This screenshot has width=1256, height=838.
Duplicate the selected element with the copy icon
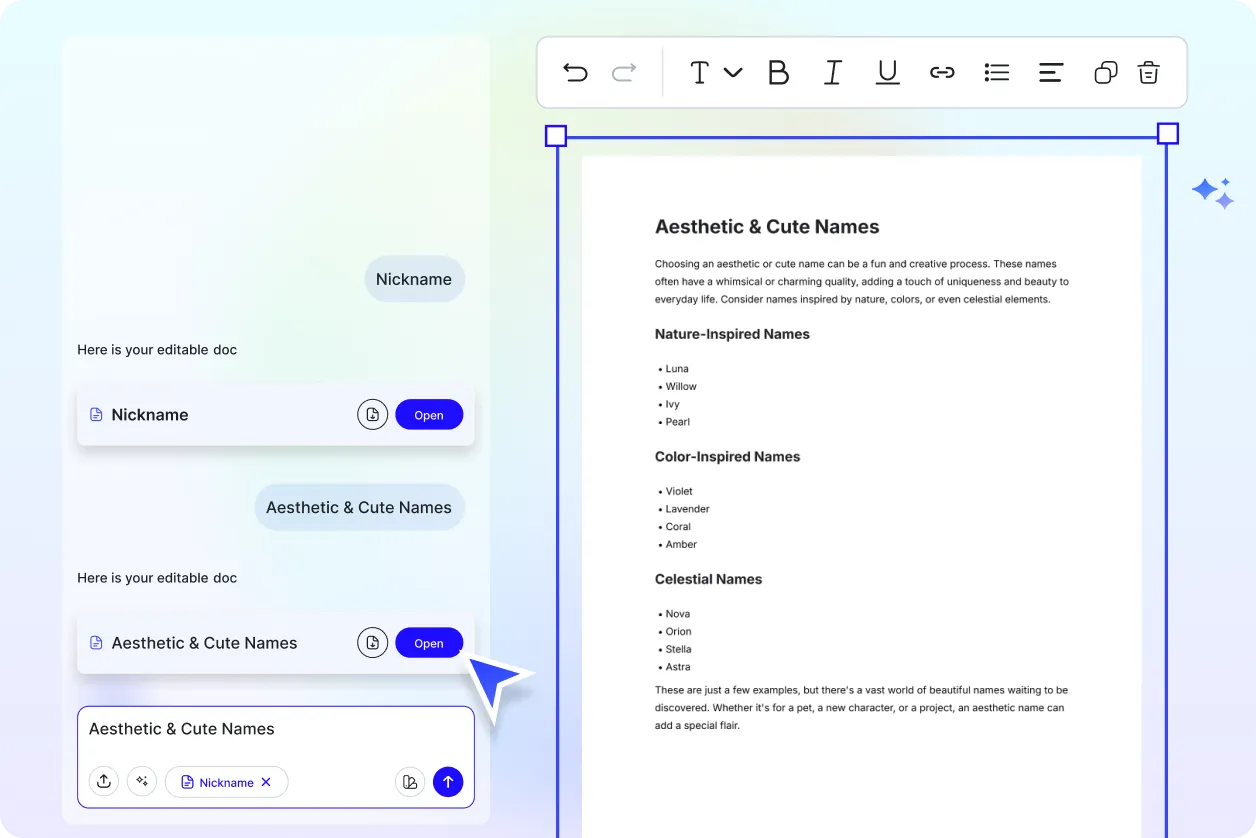pos(1105,72)
